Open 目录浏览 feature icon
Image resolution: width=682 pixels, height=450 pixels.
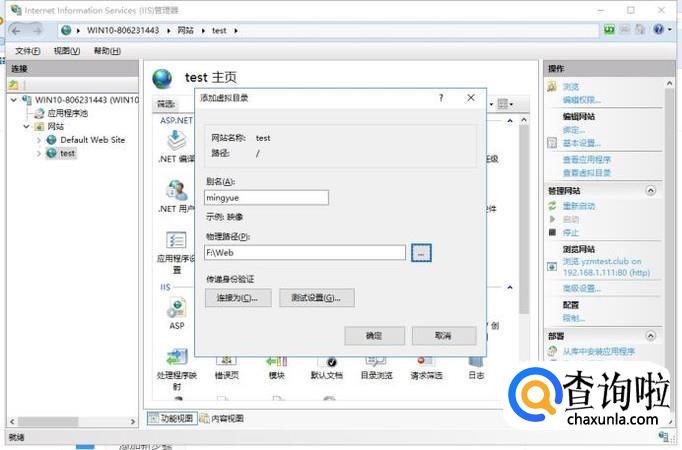pyautogui.click(x=376, y=361)
